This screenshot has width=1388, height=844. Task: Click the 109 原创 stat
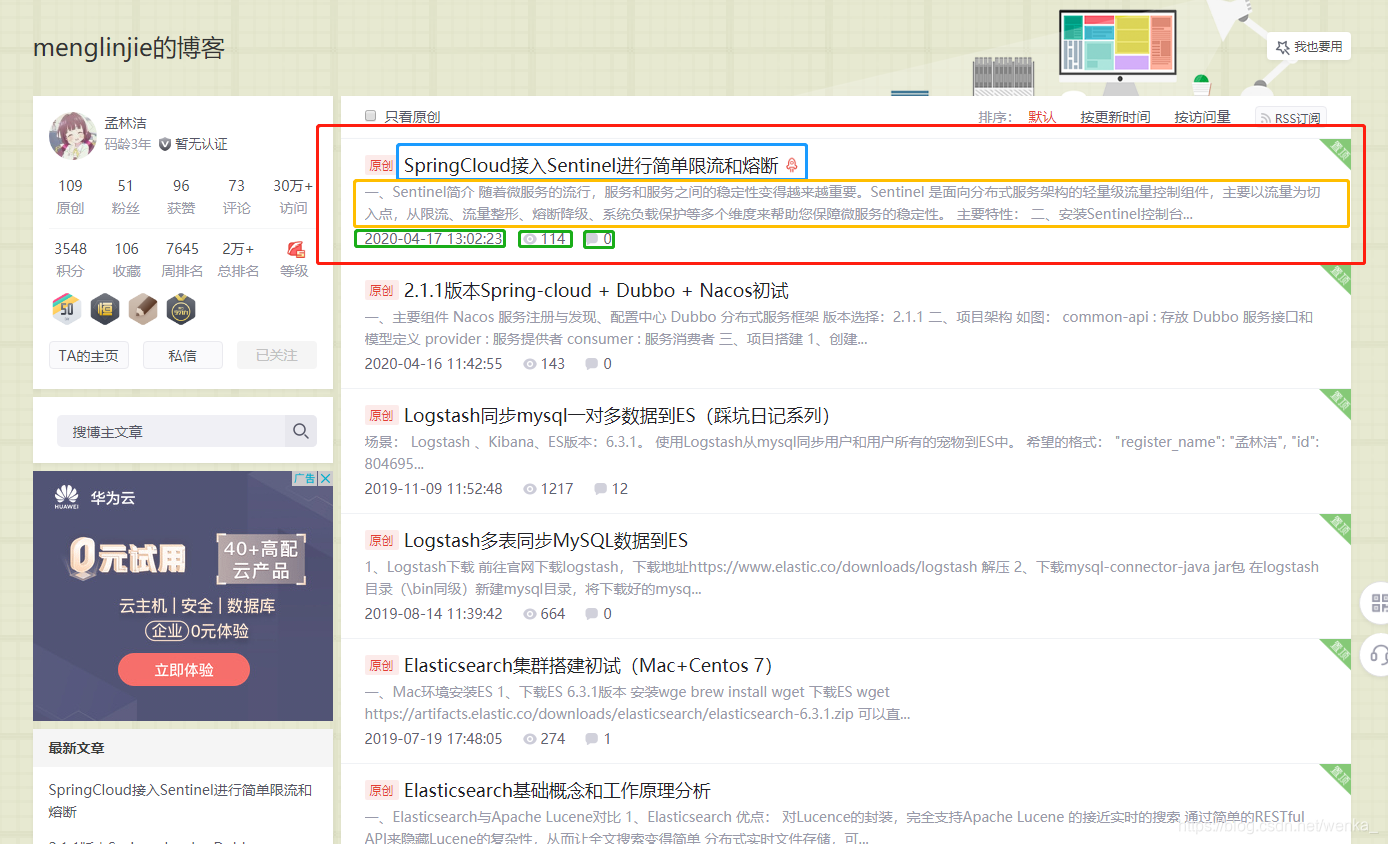pyautogui.click(x=70, y=197)
